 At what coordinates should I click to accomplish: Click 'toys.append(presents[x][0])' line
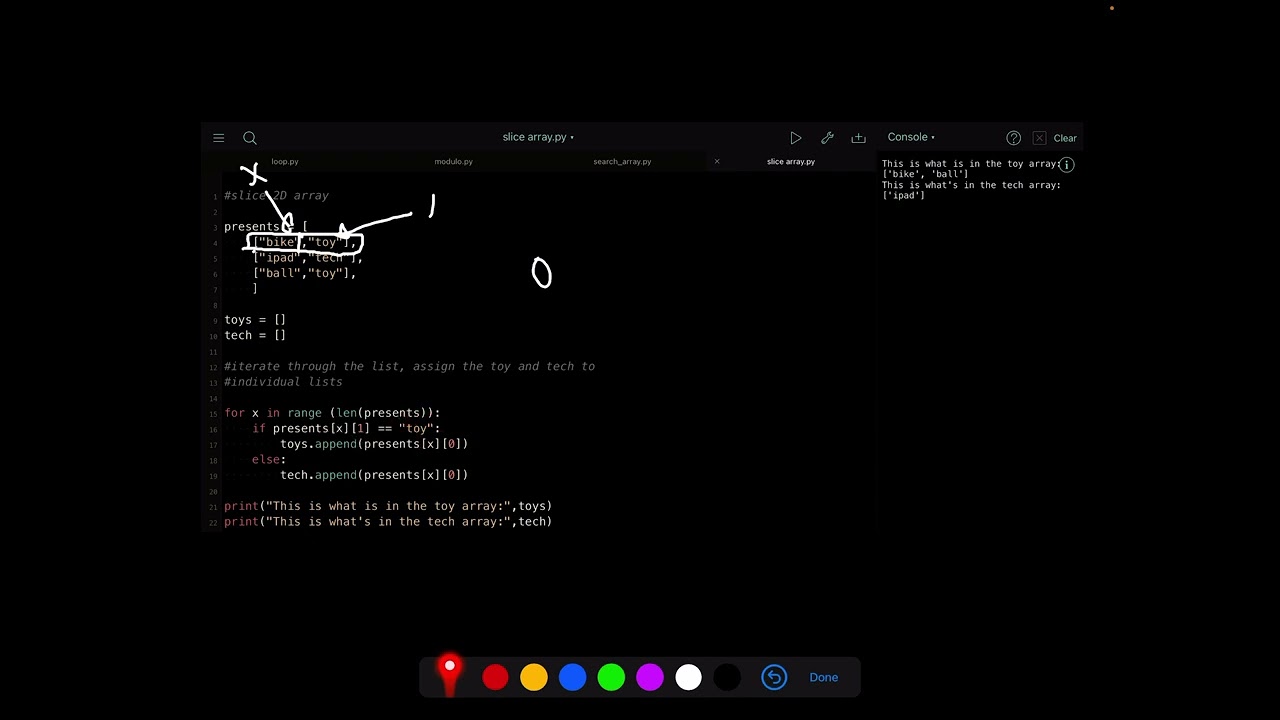(x=374, y=444)
